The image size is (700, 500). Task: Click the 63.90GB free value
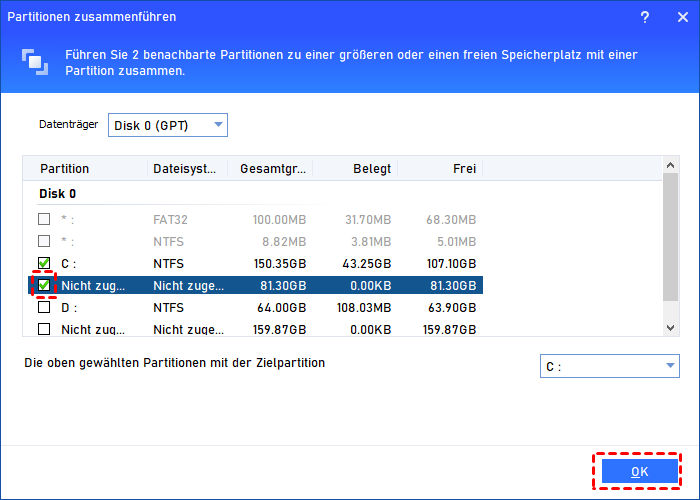click(x=452, y=308)
